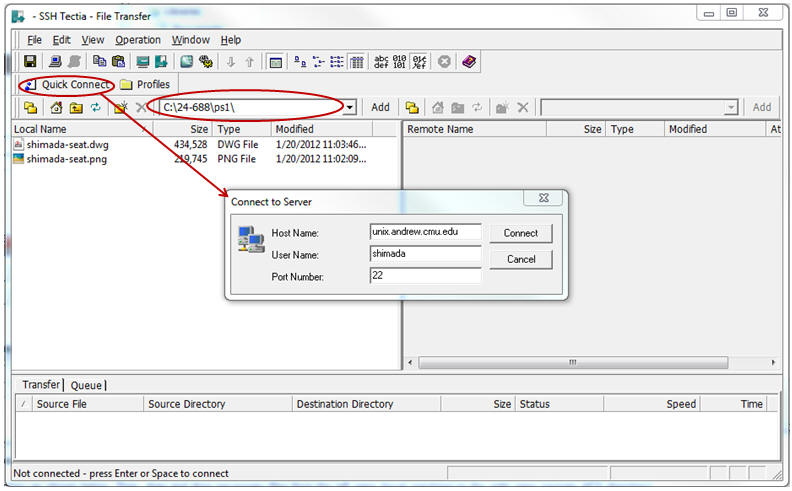Sort by Local Name column header
The height and width of the screenshot is (491, 792).
[x=82, y=129]
